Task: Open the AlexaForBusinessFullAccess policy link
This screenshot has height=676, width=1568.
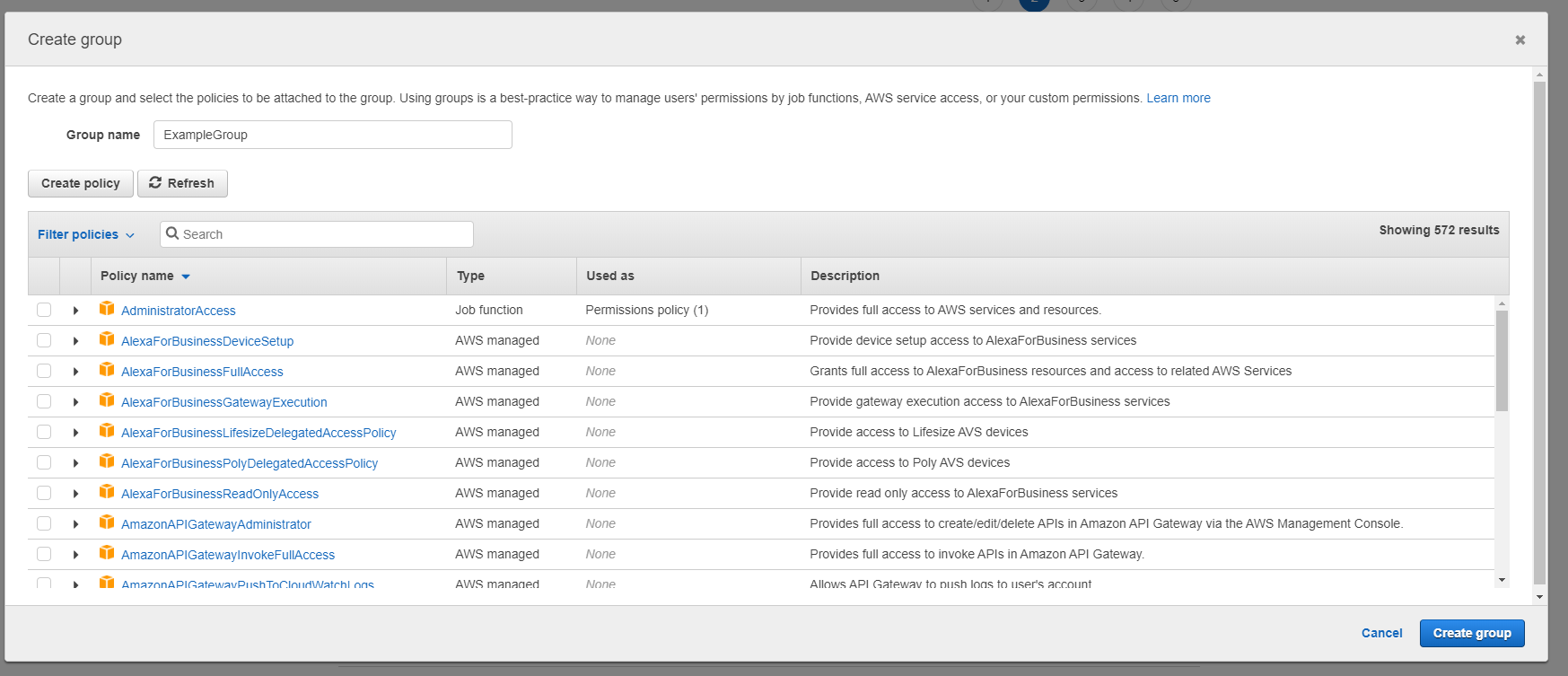Action: [202, 372]
